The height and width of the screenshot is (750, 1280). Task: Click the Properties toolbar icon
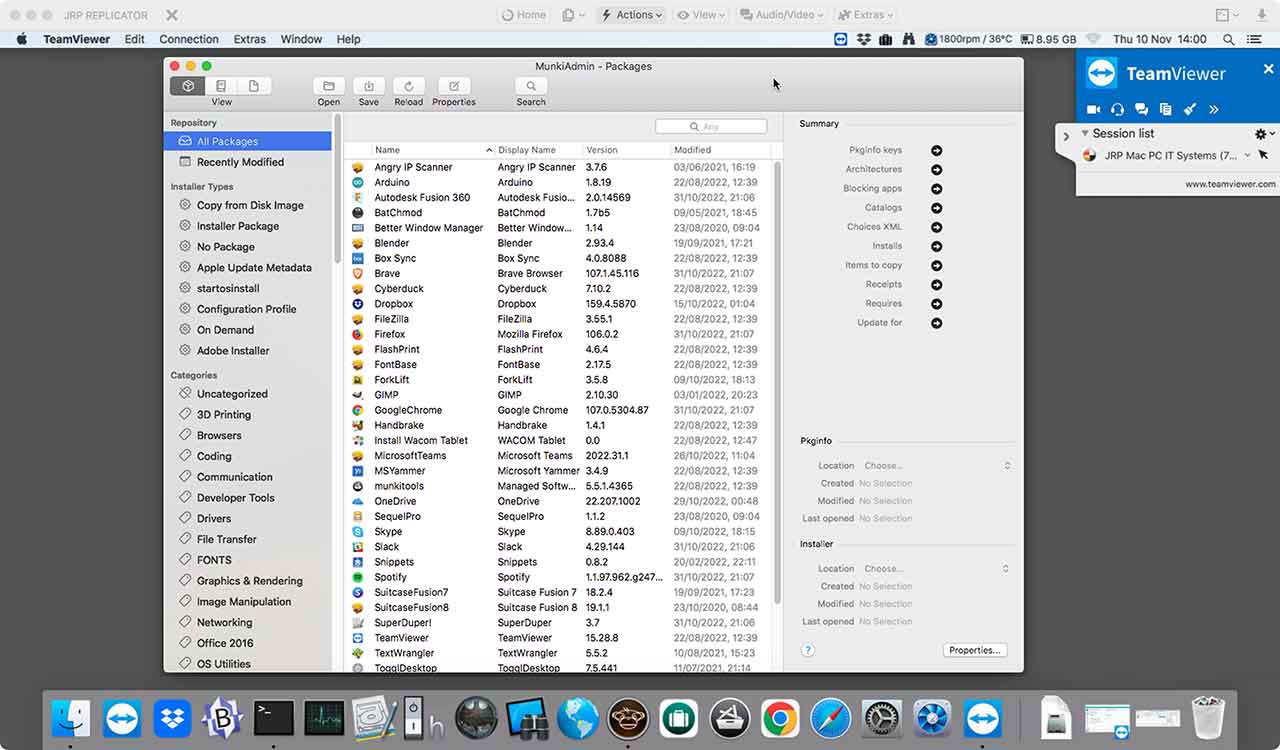(x=454, y=86)
